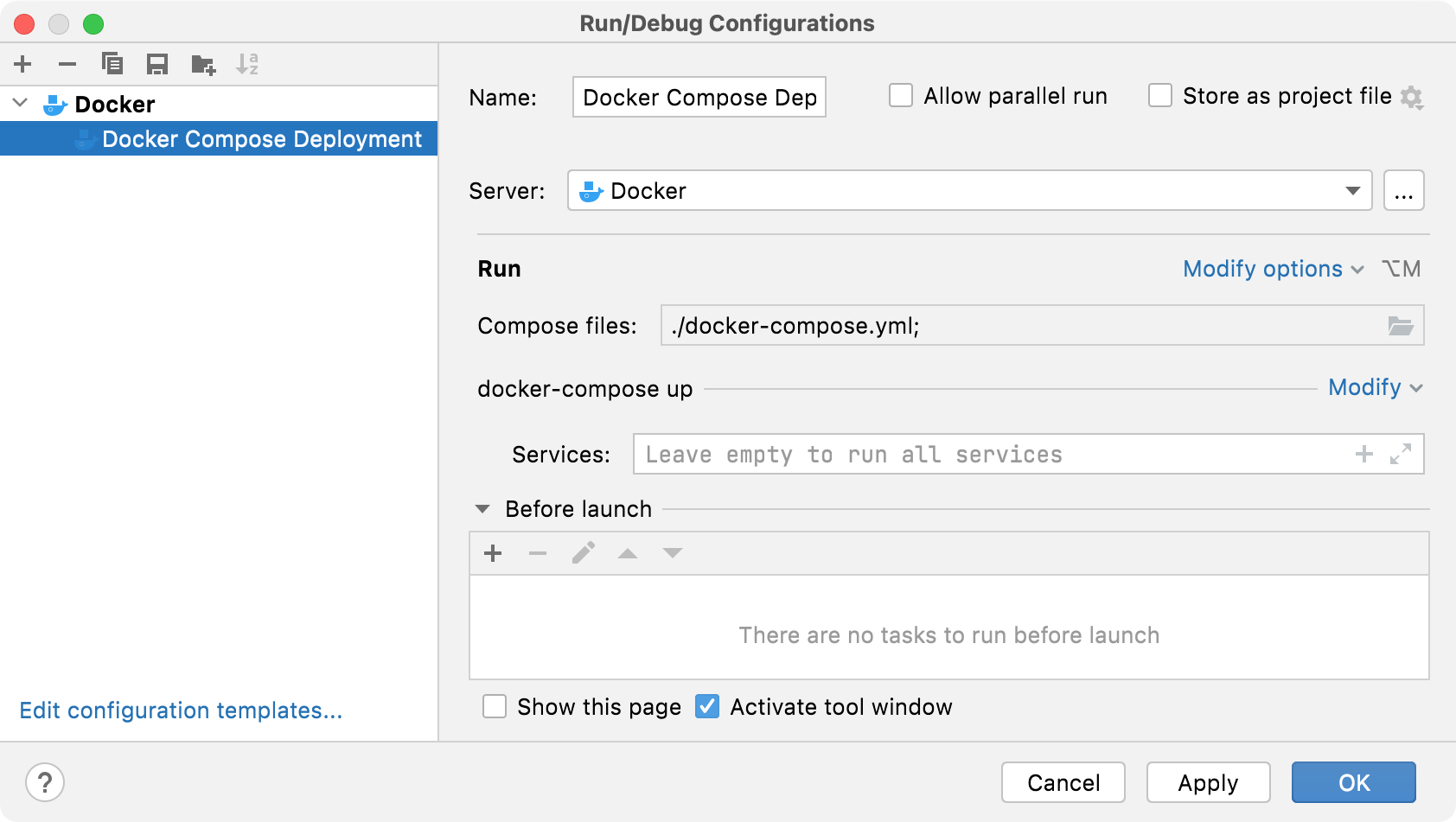Open the Server dropdown showing Docker
1456x822 pixels.
tap(969, 190)
